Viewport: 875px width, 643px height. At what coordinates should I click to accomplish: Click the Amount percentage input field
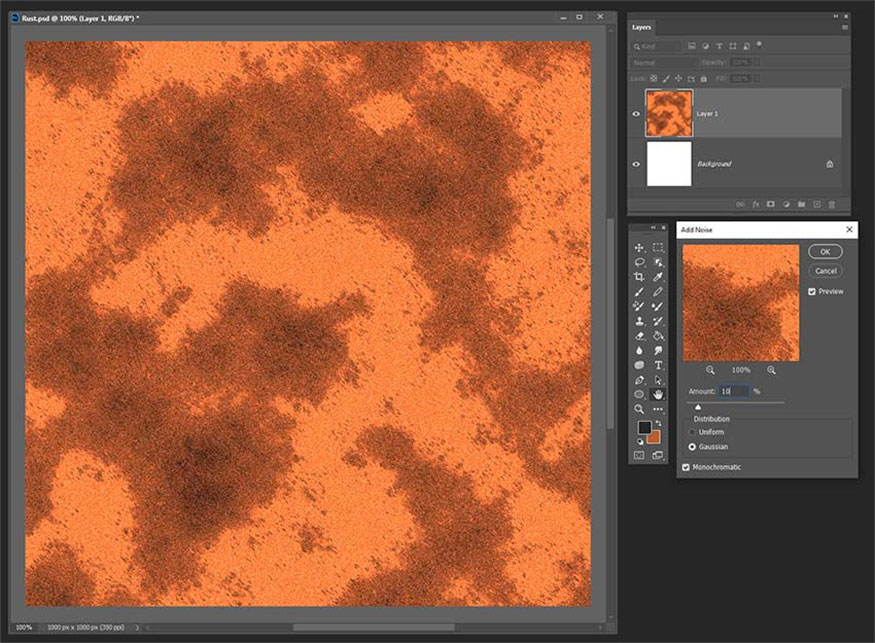[x=734, y=391]
